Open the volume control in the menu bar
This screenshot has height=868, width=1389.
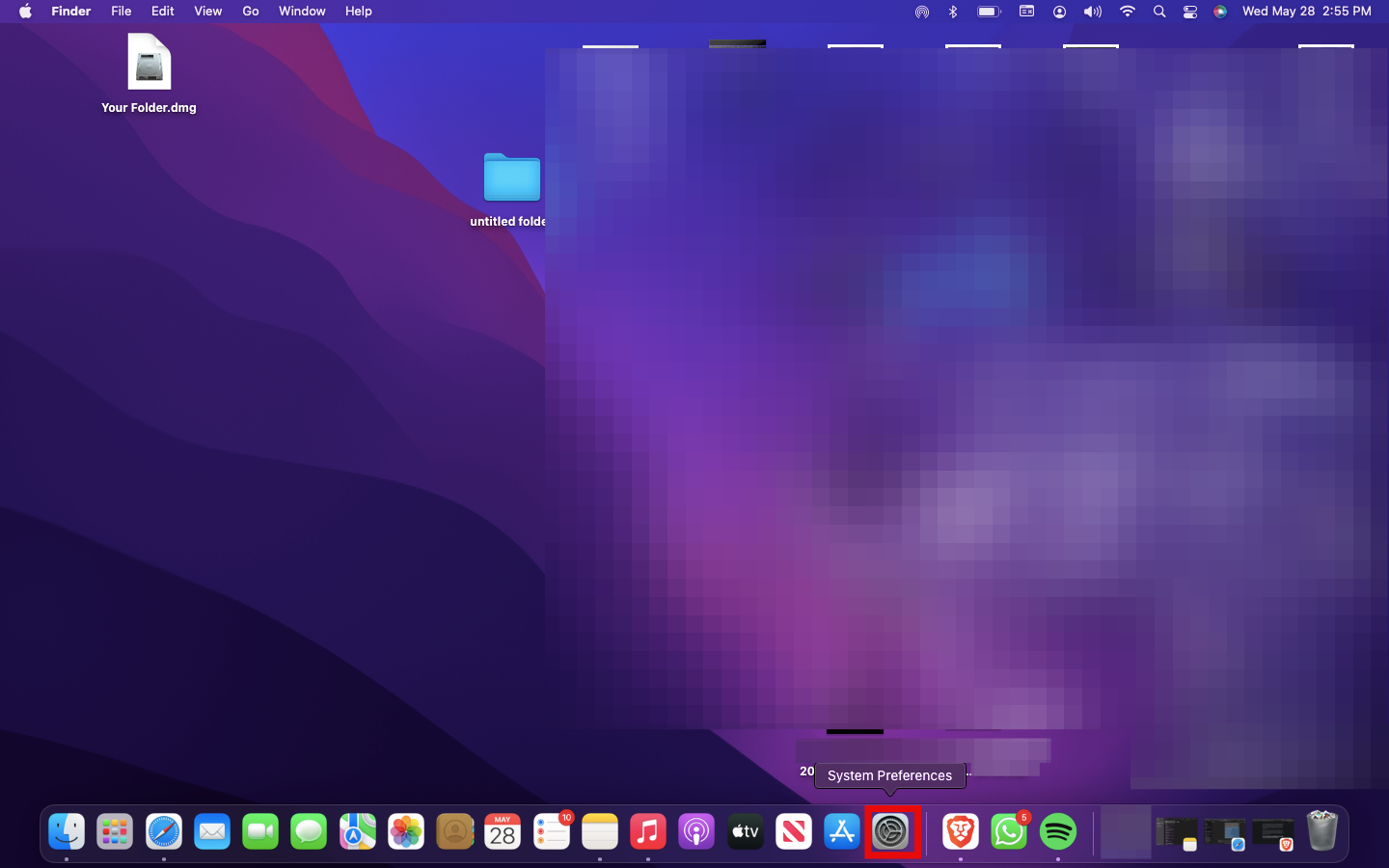pyautogui.click(x=1092, y=12)
